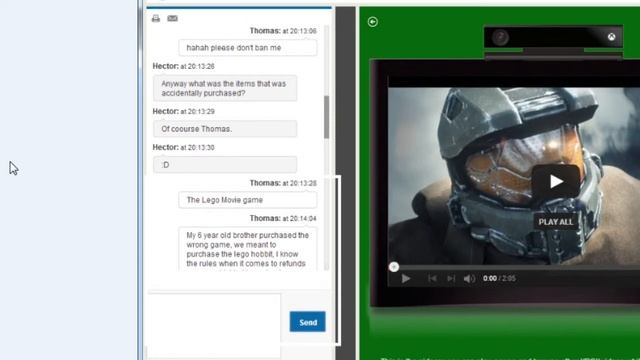
Task: Select the 'Of coourse Thomas.' message
Action: [x=225, y=129]
